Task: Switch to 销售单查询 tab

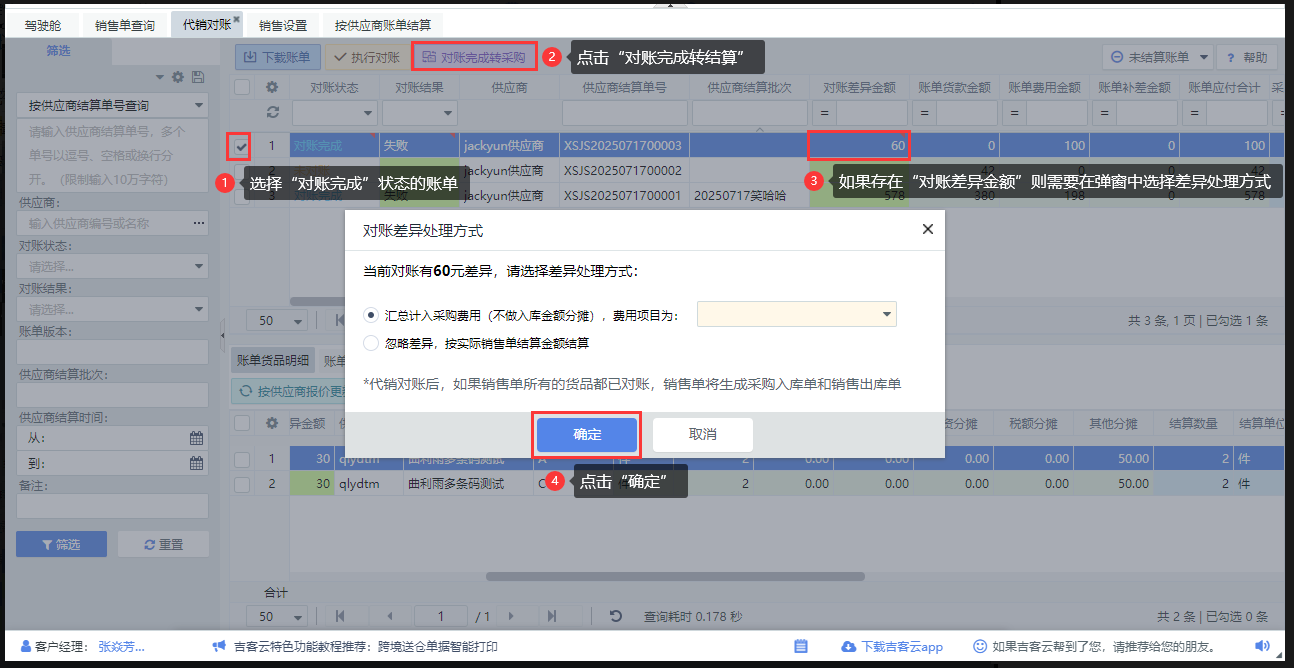Action: pos(125,25)
